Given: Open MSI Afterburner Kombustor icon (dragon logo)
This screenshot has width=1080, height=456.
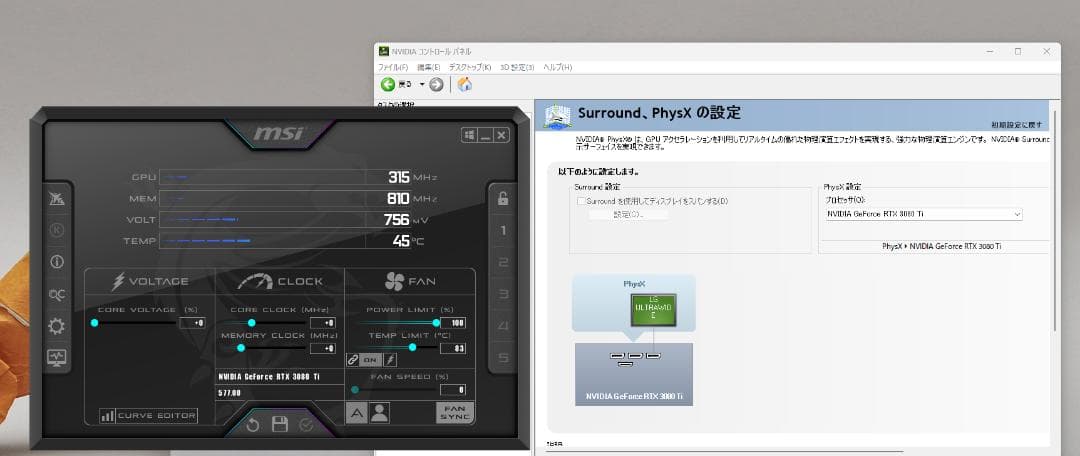Looking at the screenshot, I should tap(56, 199).
